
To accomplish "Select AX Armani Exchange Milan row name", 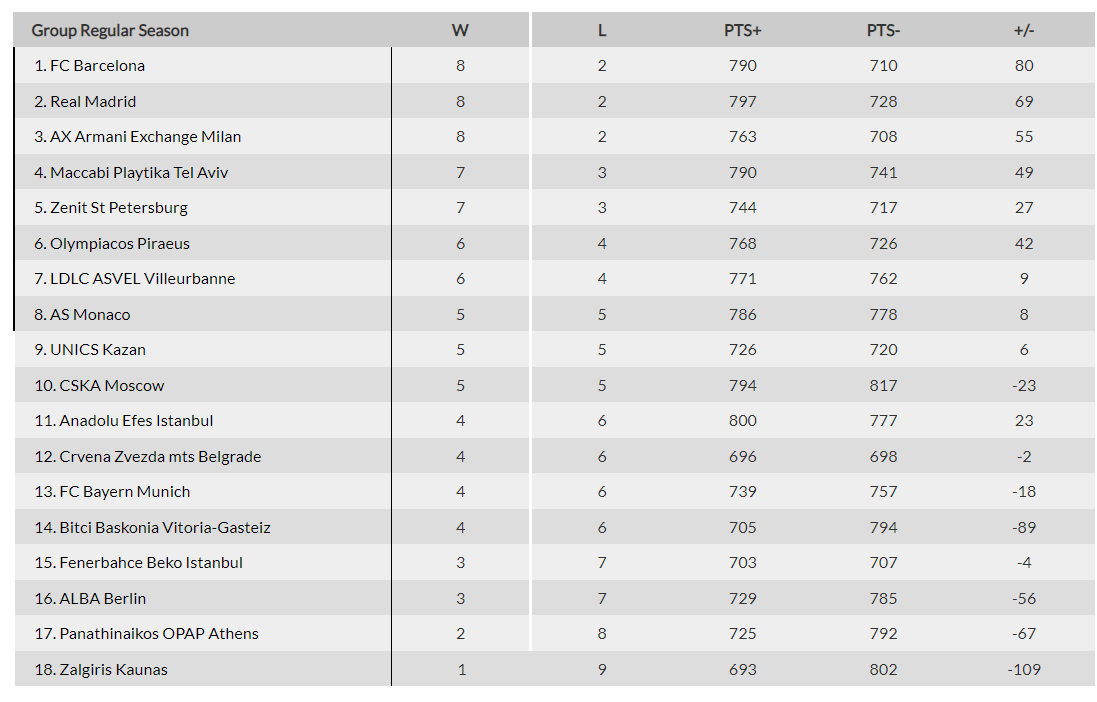I will [145, 137].
